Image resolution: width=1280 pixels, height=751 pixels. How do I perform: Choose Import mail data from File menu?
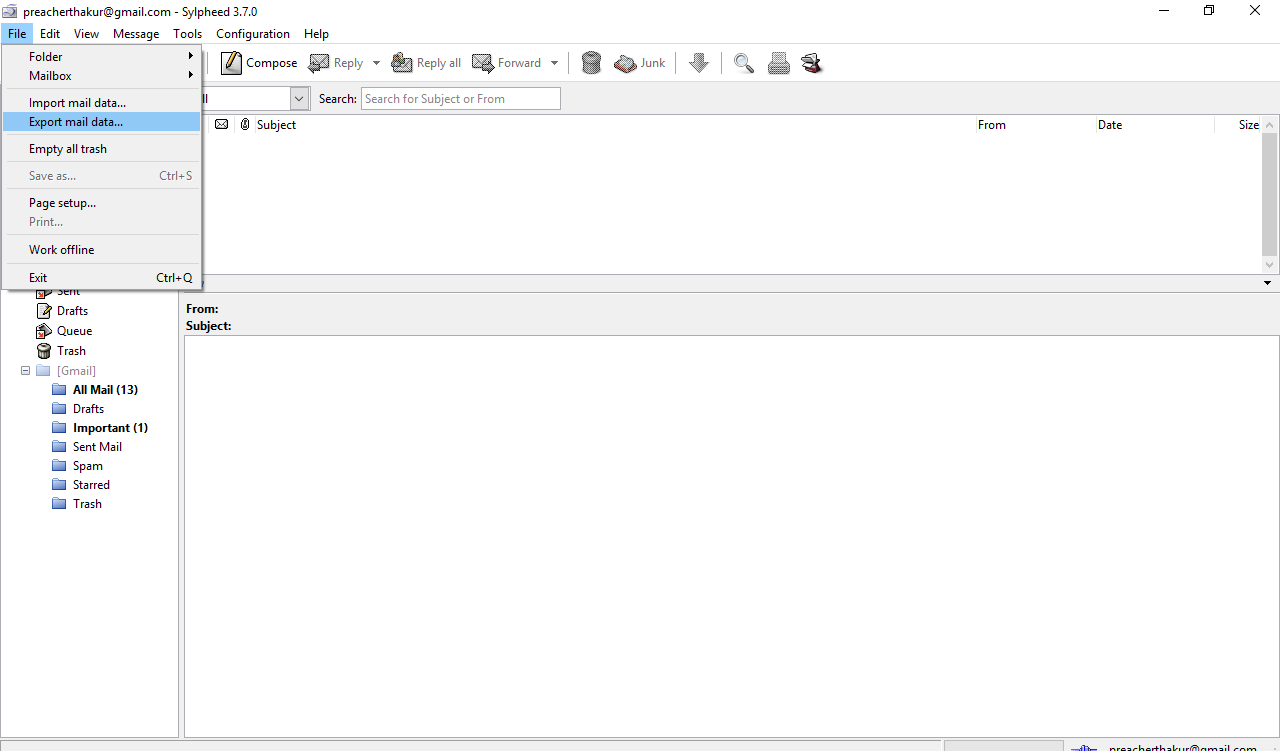[102, 103]
